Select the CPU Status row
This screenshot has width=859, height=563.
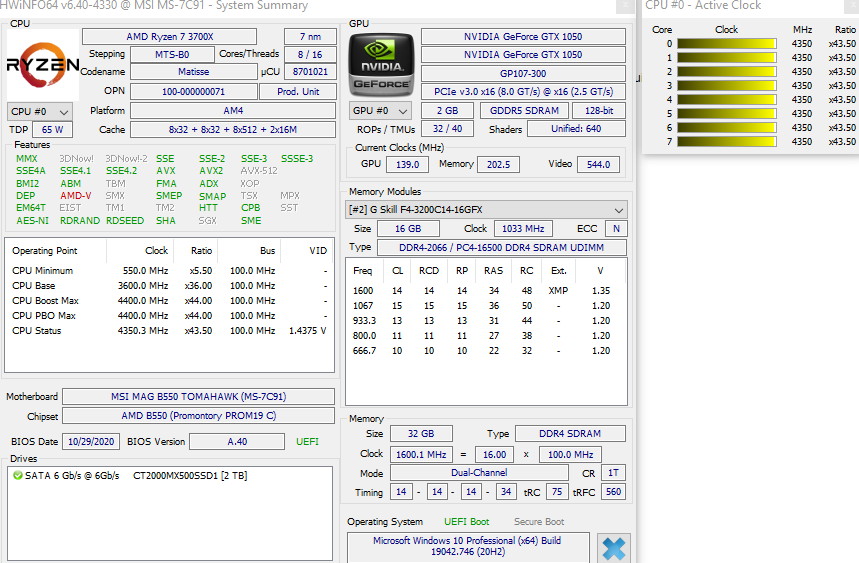169,331
